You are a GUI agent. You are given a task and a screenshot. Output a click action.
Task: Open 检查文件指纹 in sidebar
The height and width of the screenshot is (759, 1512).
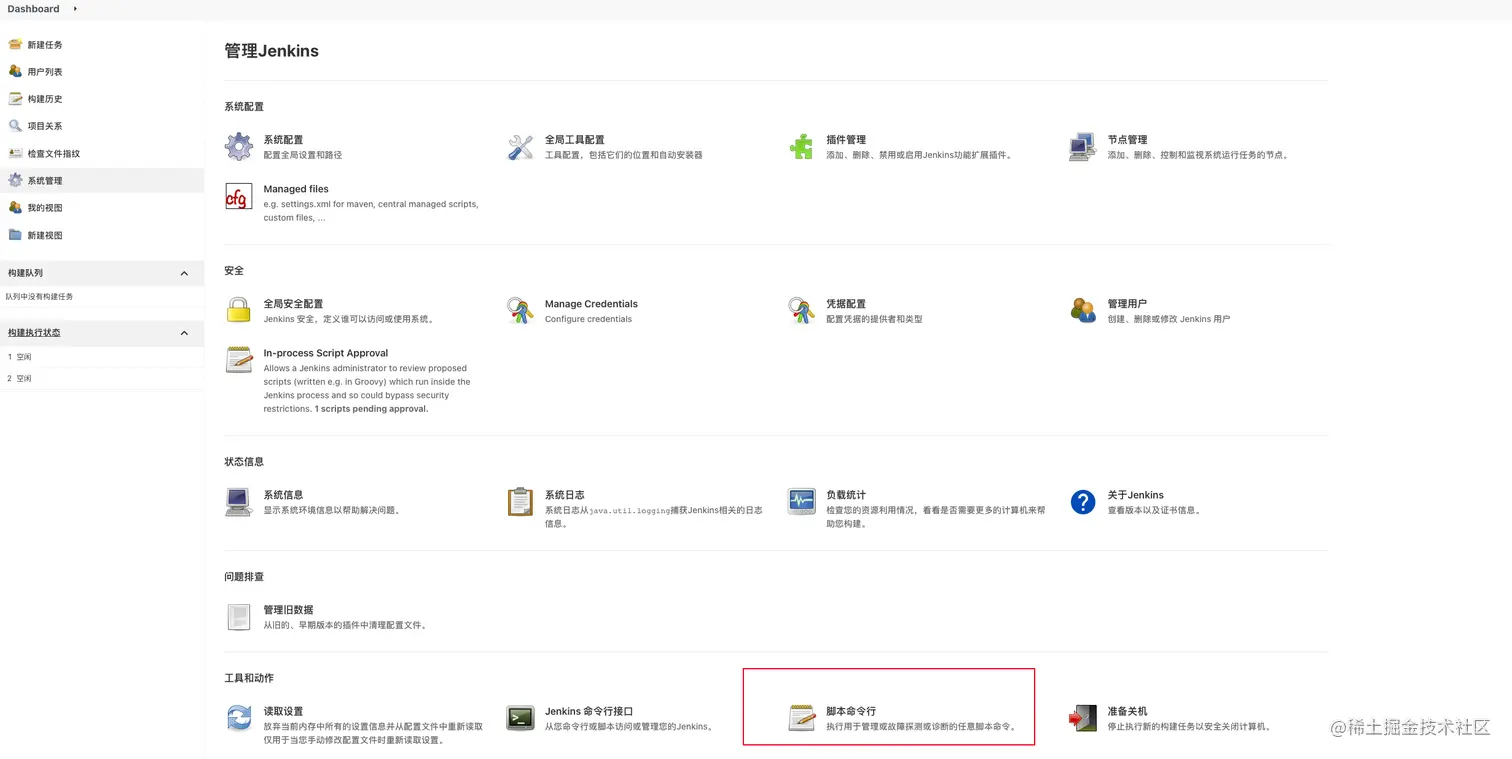click(54, 154)
